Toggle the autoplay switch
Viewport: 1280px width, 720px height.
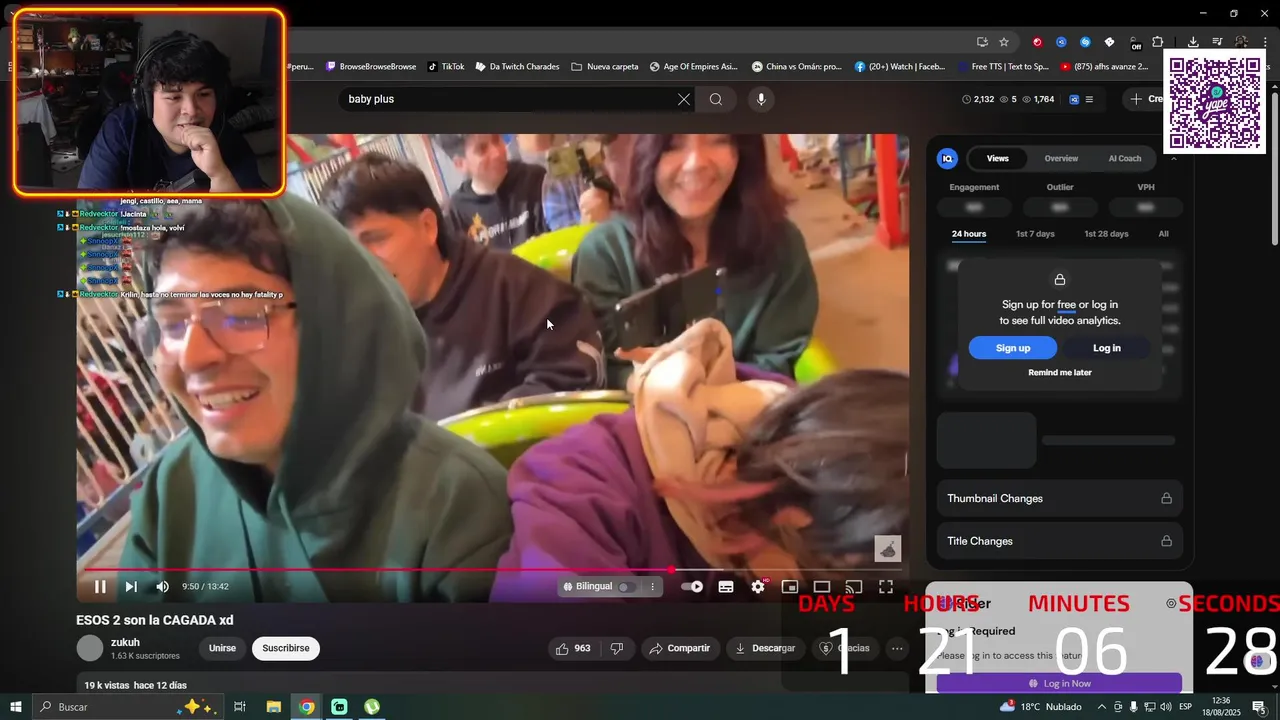pyautogui.click(x=692, y=587)
